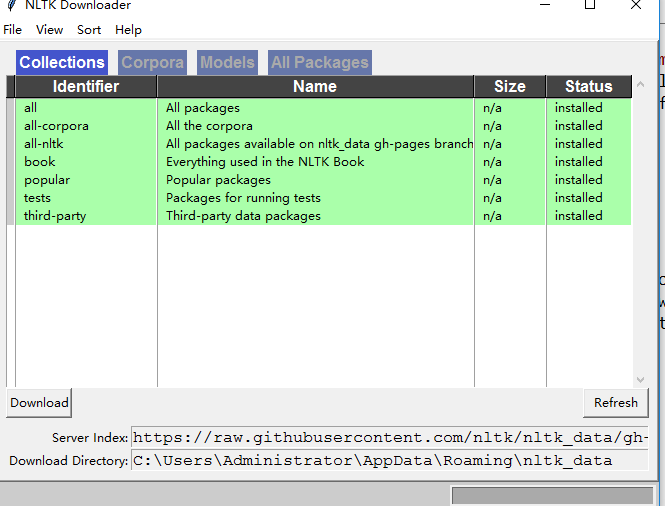The height and width of the screenshot is (506, 665).
Task: Select the 'all-corpora' identifier
Action: click(56, 126)
